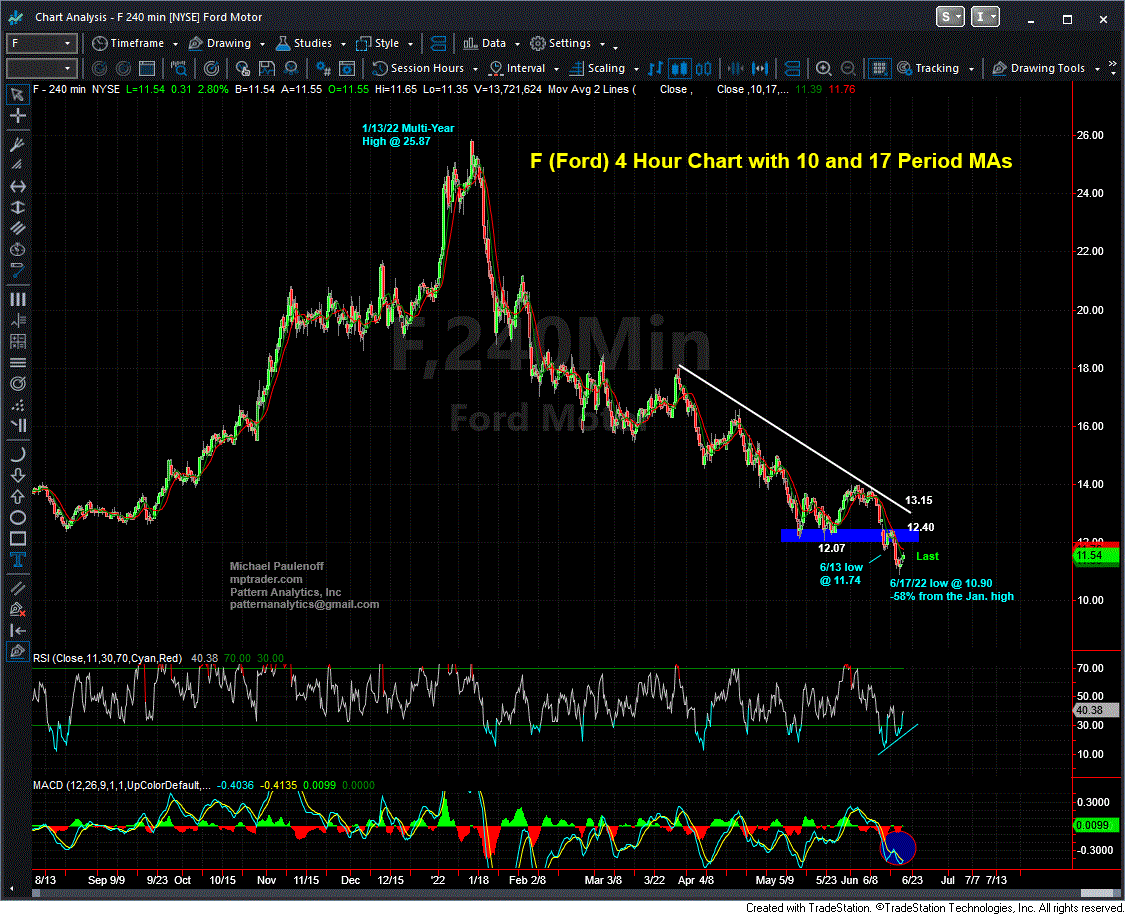1125x914 pixels.
Task: Select the parallel lines channel tool
Action: 17,228
